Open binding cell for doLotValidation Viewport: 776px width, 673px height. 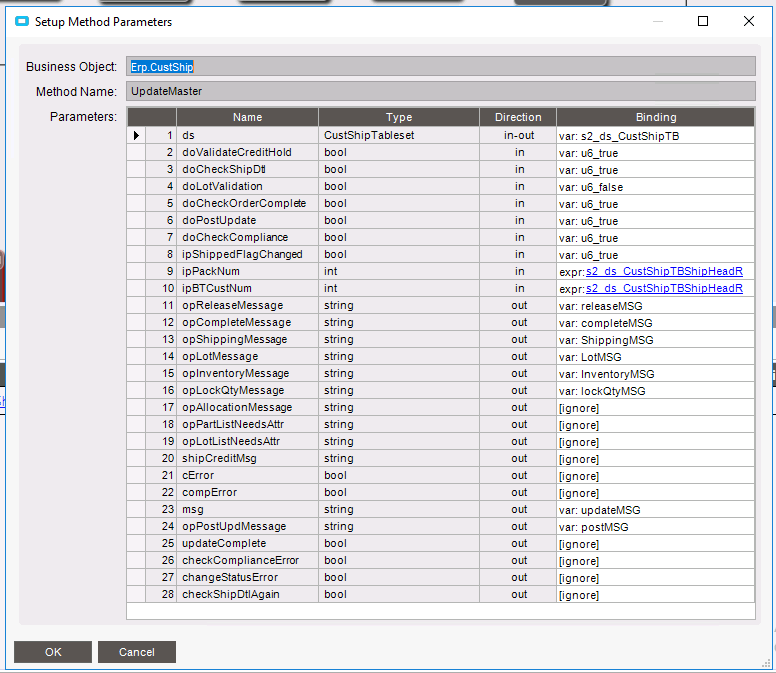point(655,187)
